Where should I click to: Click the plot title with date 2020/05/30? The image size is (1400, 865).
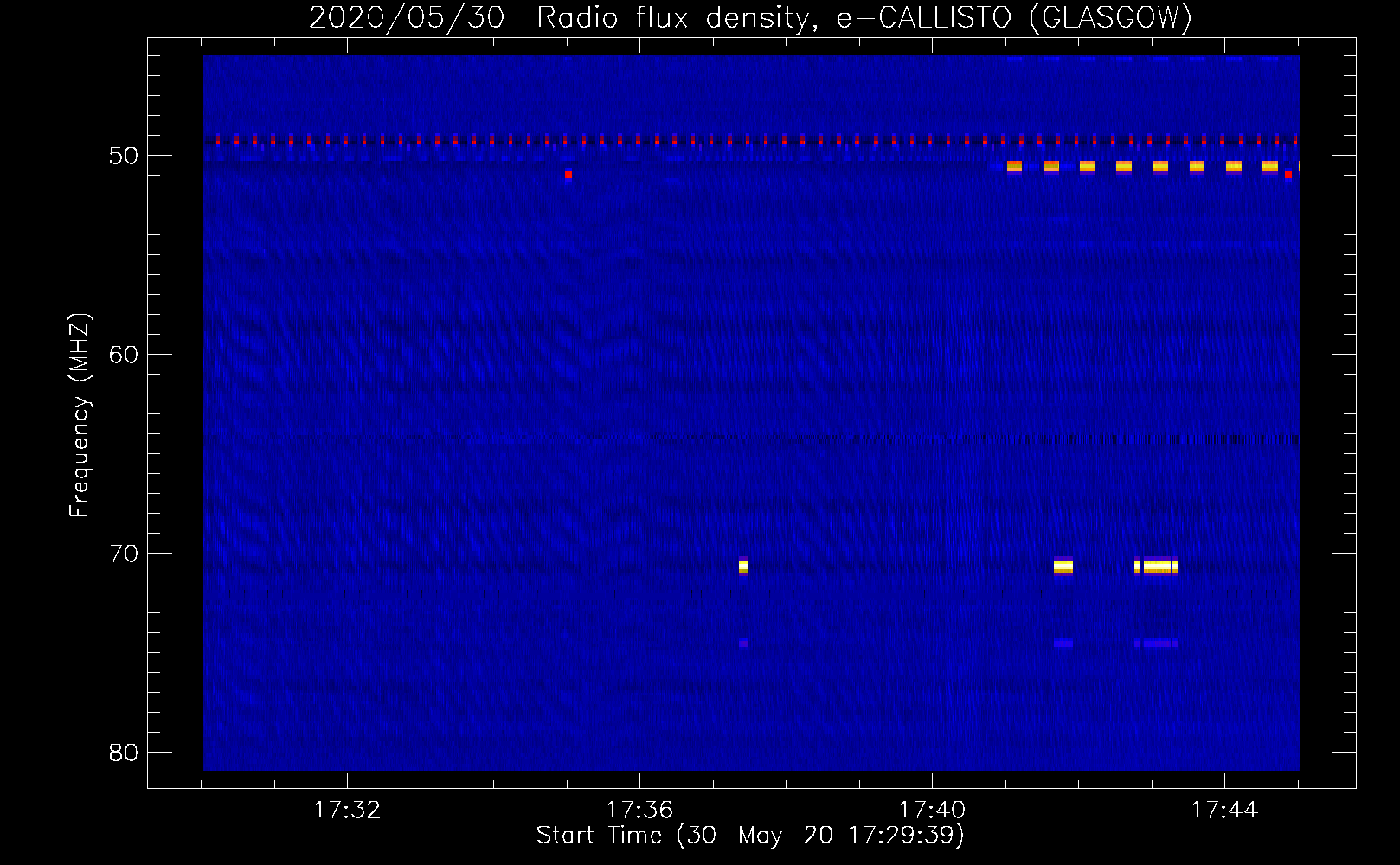click(x=750, y=18)
